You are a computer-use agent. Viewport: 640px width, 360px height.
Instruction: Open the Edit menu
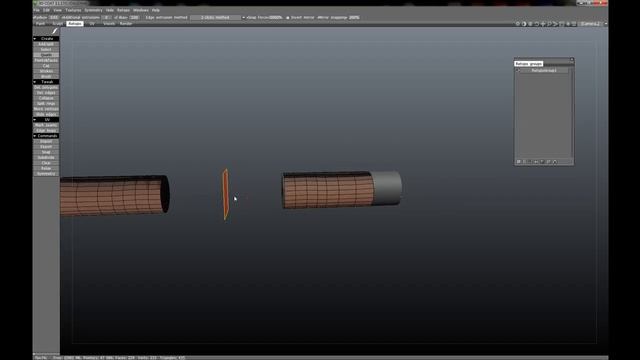tap(47, 10)
